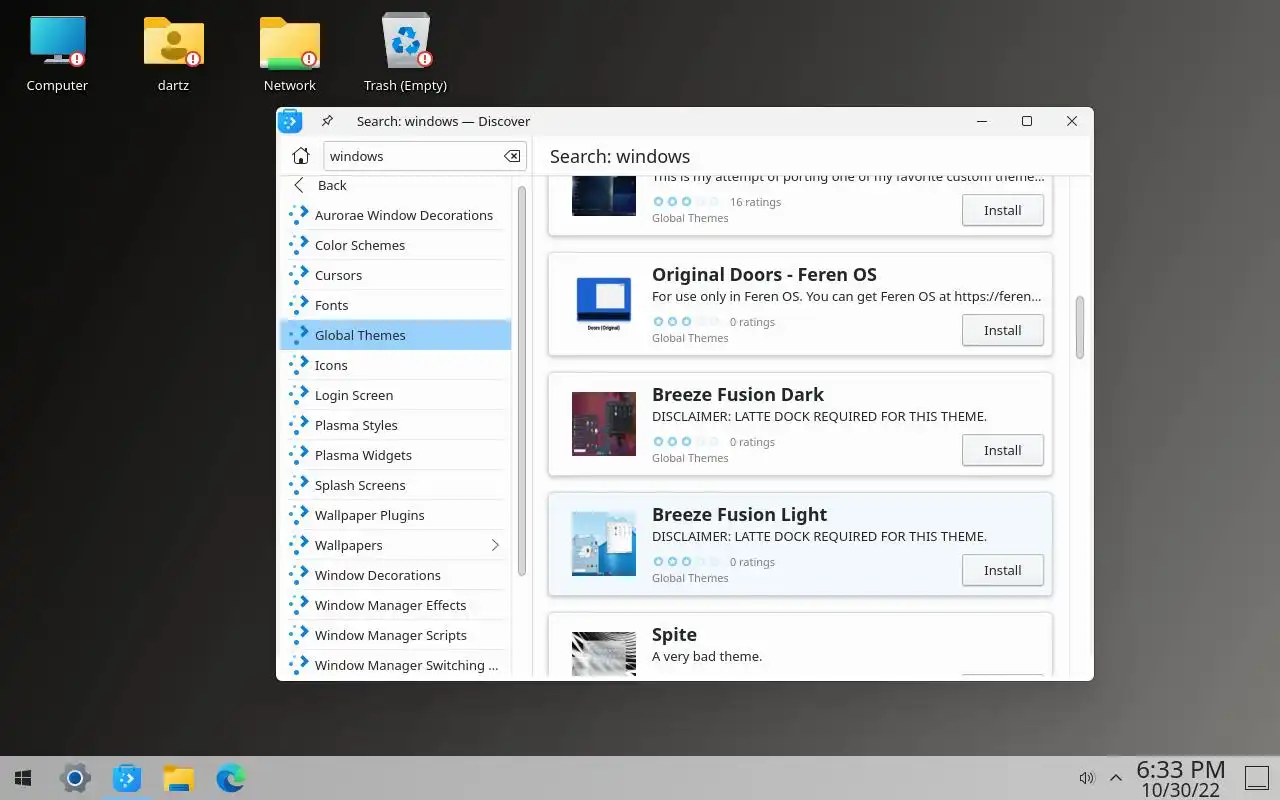Open the Breeze Fusion Dark title
The height and width of the screenshot is (800, 1280).
click(x=738, y=394)
